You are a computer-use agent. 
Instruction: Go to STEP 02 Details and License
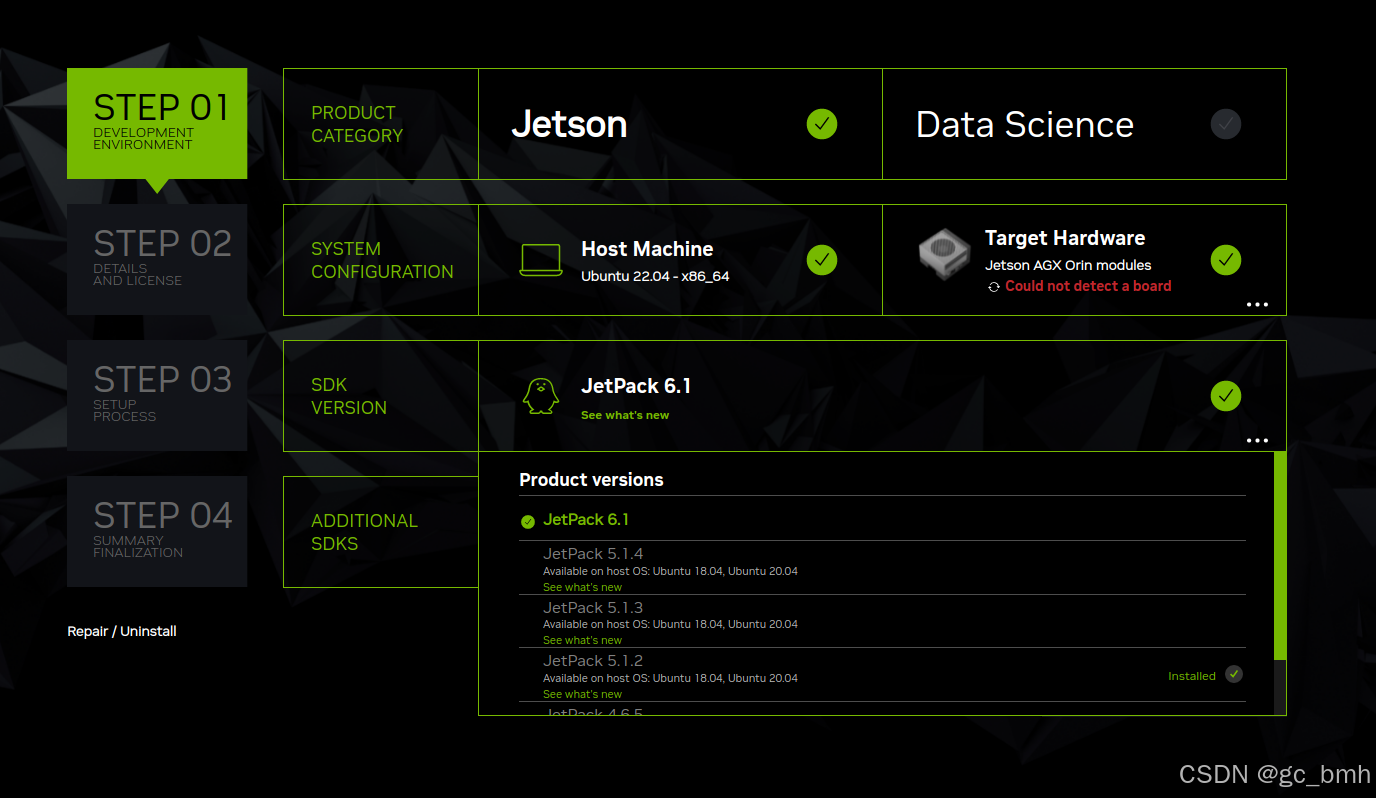(x=157, y=259)
